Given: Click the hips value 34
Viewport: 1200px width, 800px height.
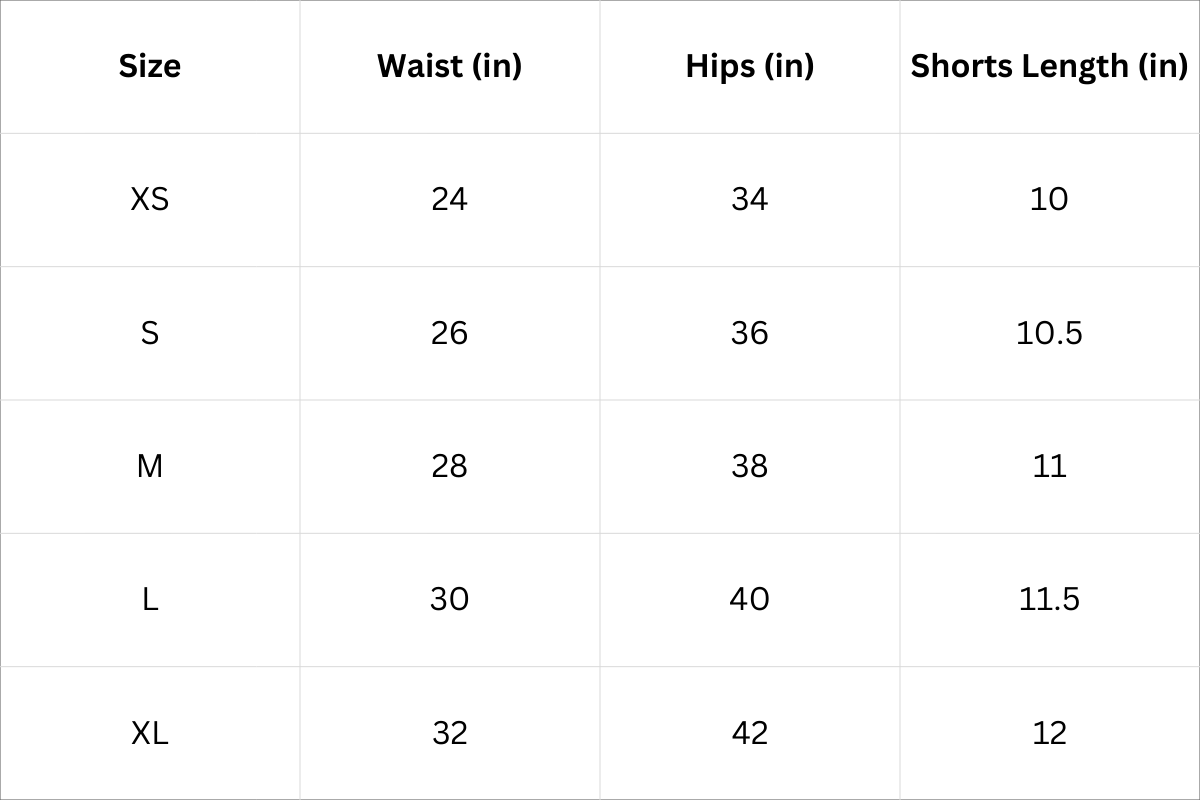Looking at the screenshot, I should (x=749, y=199).
